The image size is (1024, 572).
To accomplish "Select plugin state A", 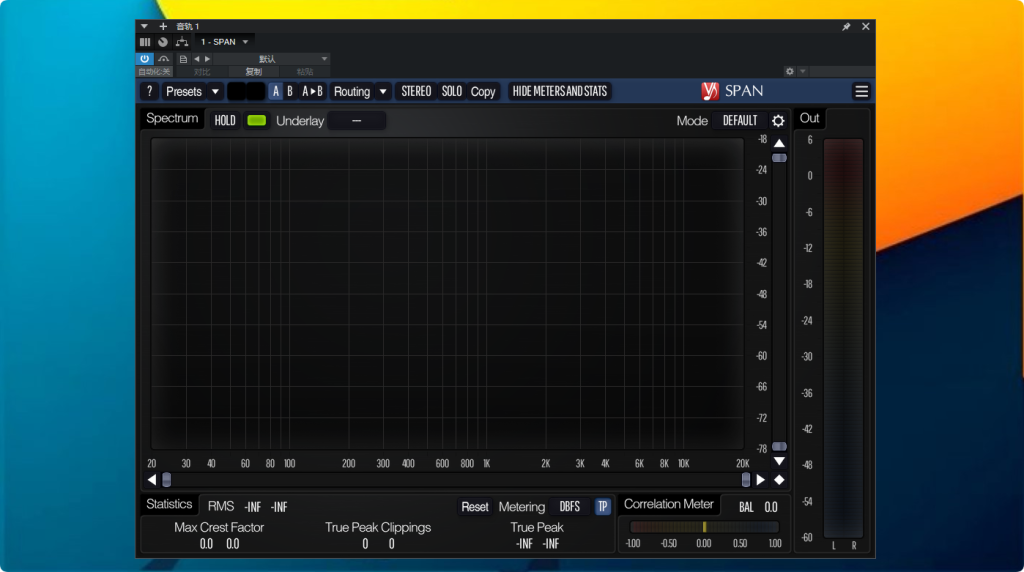I will tap(276, 91).
